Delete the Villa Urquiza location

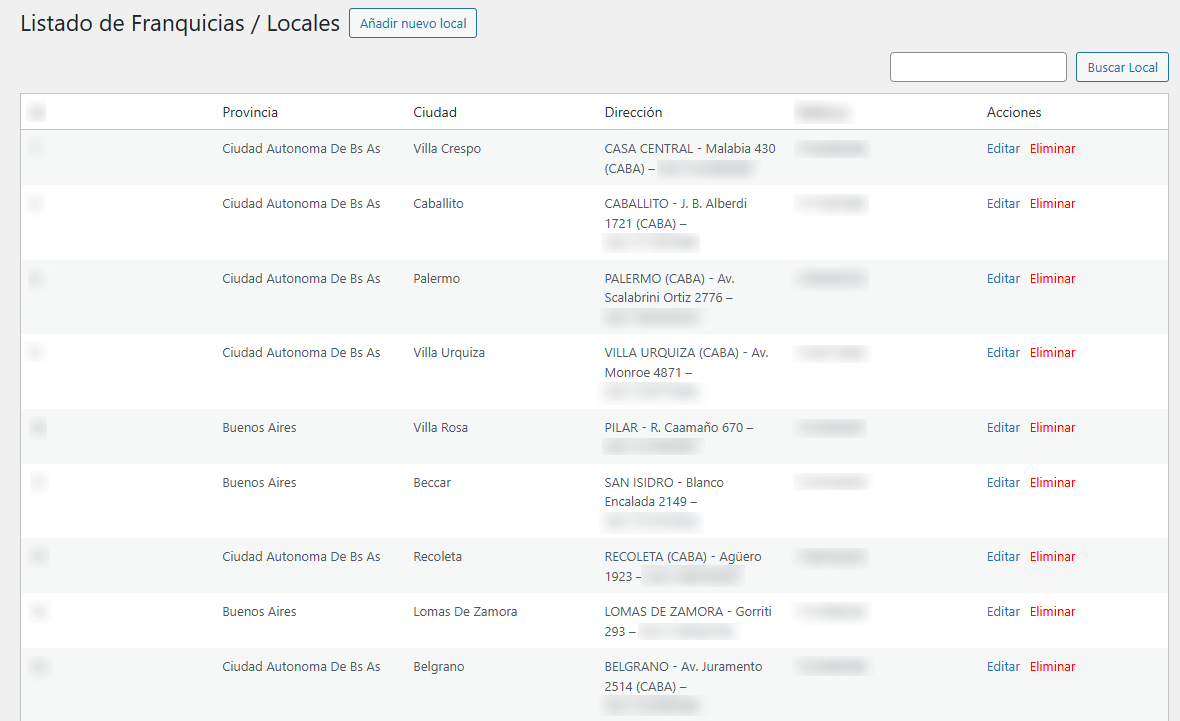(1052, 353)
